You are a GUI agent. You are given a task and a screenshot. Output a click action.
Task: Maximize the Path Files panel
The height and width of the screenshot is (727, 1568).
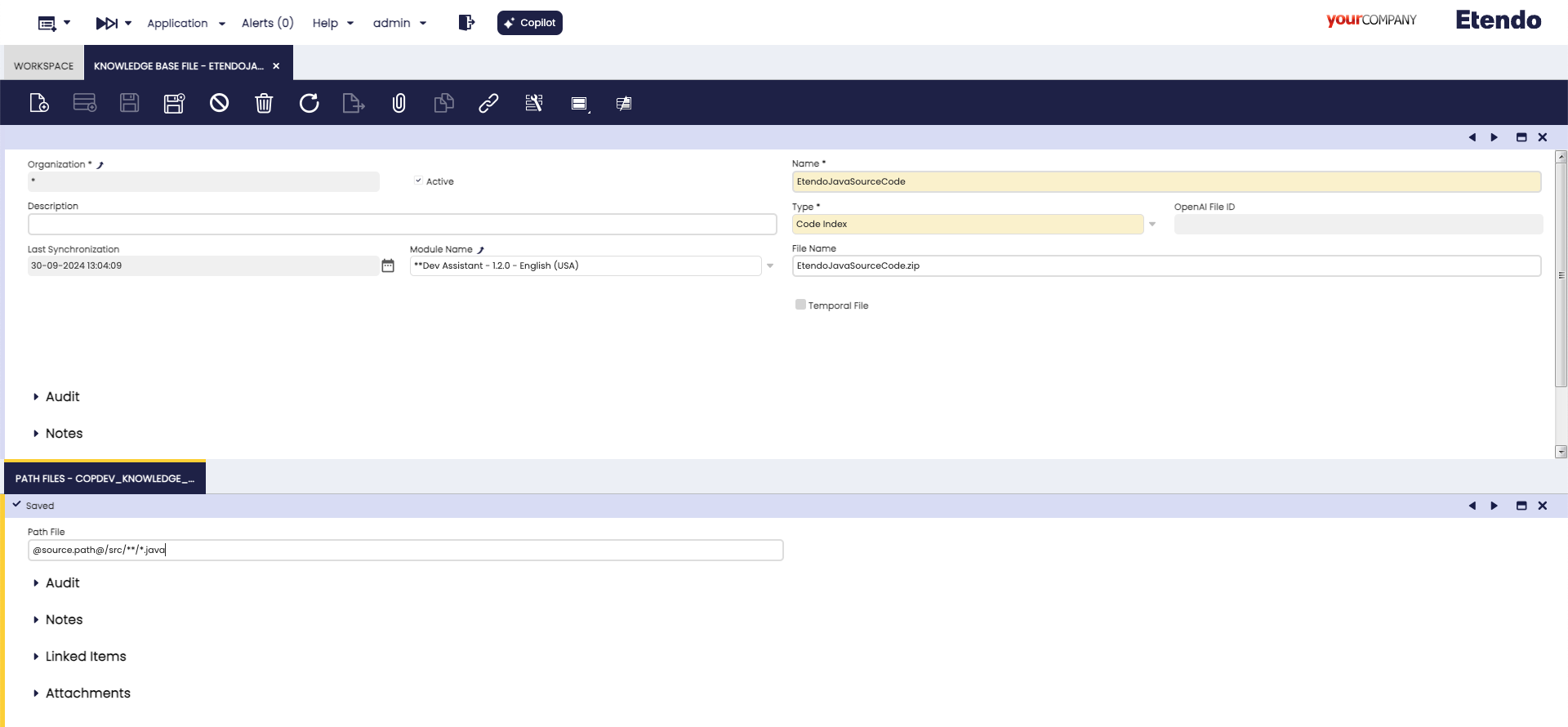1521,506
